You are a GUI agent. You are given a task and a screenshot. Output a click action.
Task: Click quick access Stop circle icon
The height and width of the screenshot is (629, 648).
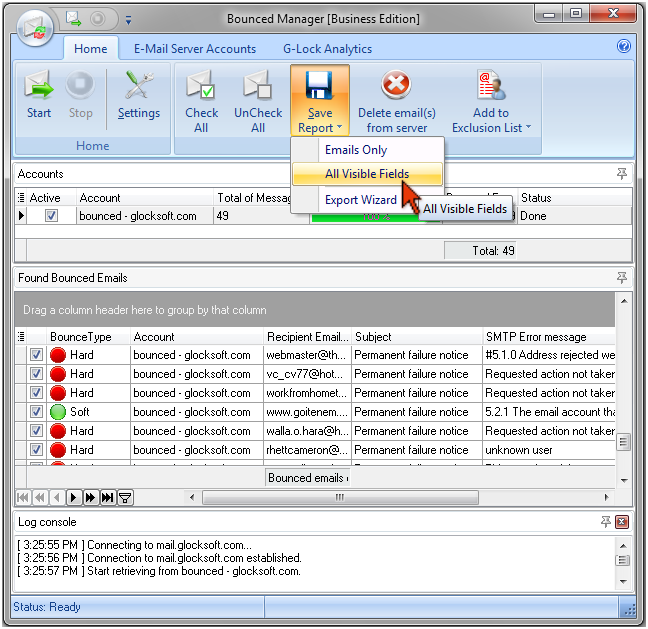pyautogui.click(x=98, y=19)
